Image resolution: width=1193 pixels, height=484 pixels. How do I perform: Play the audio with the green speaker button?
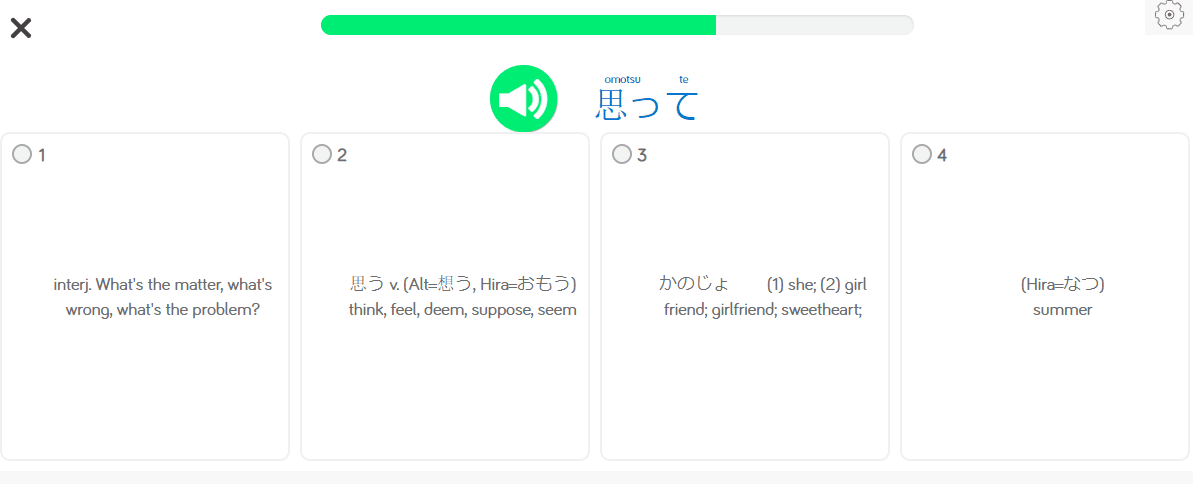[523, 98]
